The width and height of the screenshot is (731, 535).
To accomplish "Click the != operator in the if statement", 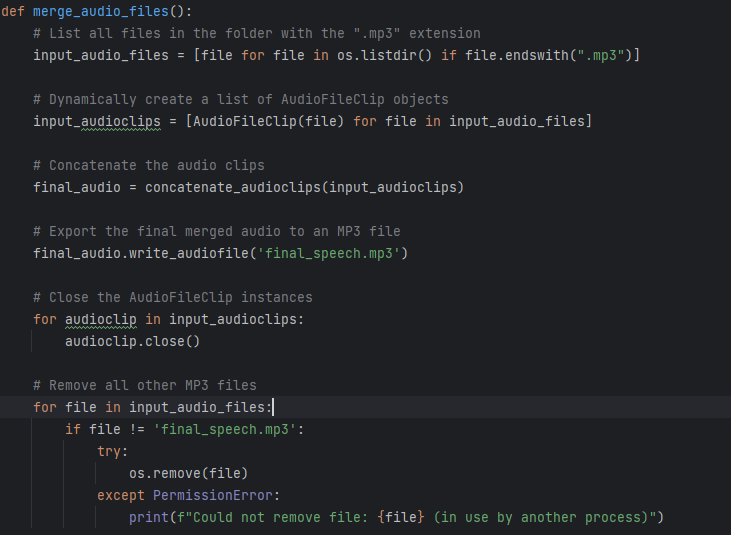I will (x=137, y=429).
